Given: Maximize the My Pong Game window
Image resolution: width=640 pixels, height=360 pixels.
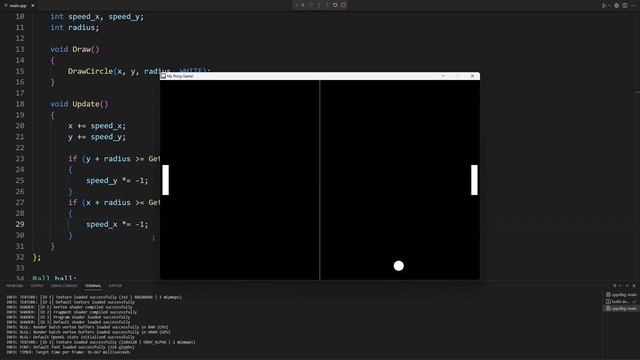Looking at the screenshot, I should [x=458, y=76].
